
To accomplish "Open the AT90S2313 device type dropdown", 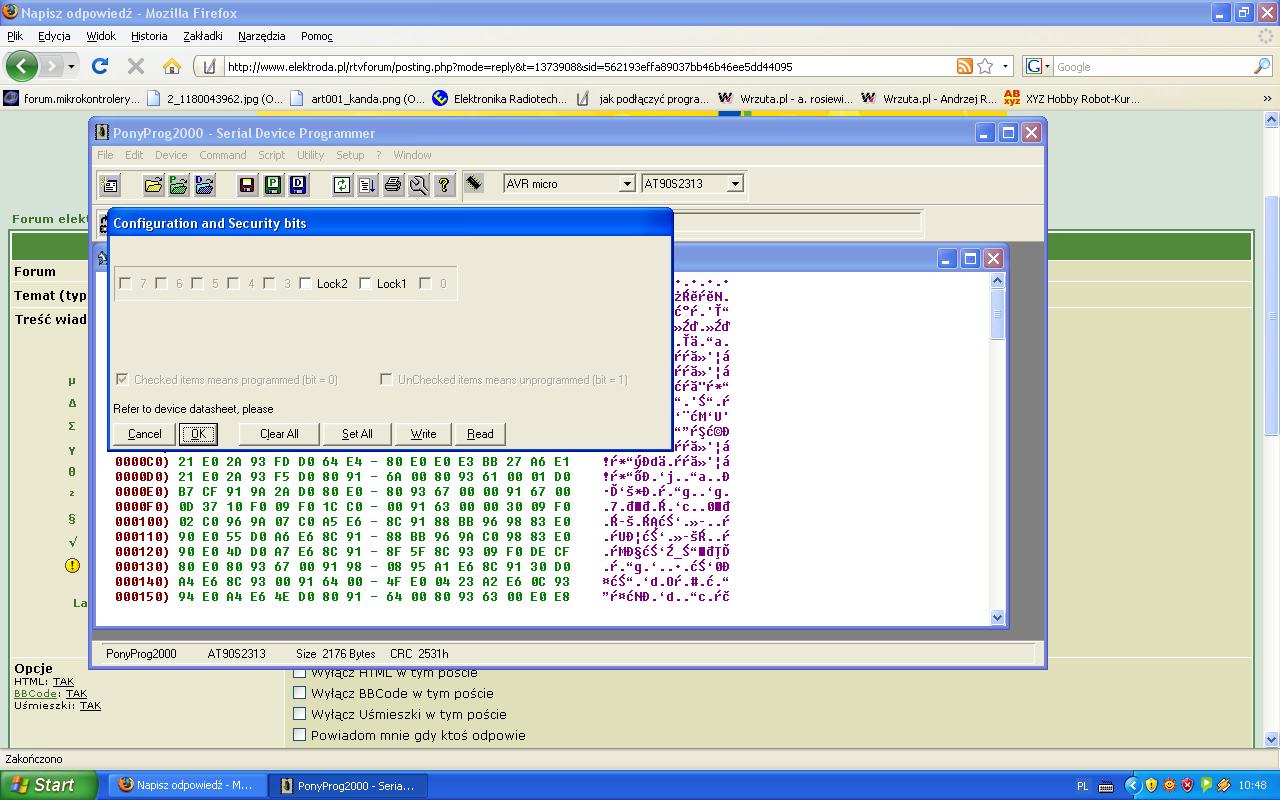I will pos(735,184).
